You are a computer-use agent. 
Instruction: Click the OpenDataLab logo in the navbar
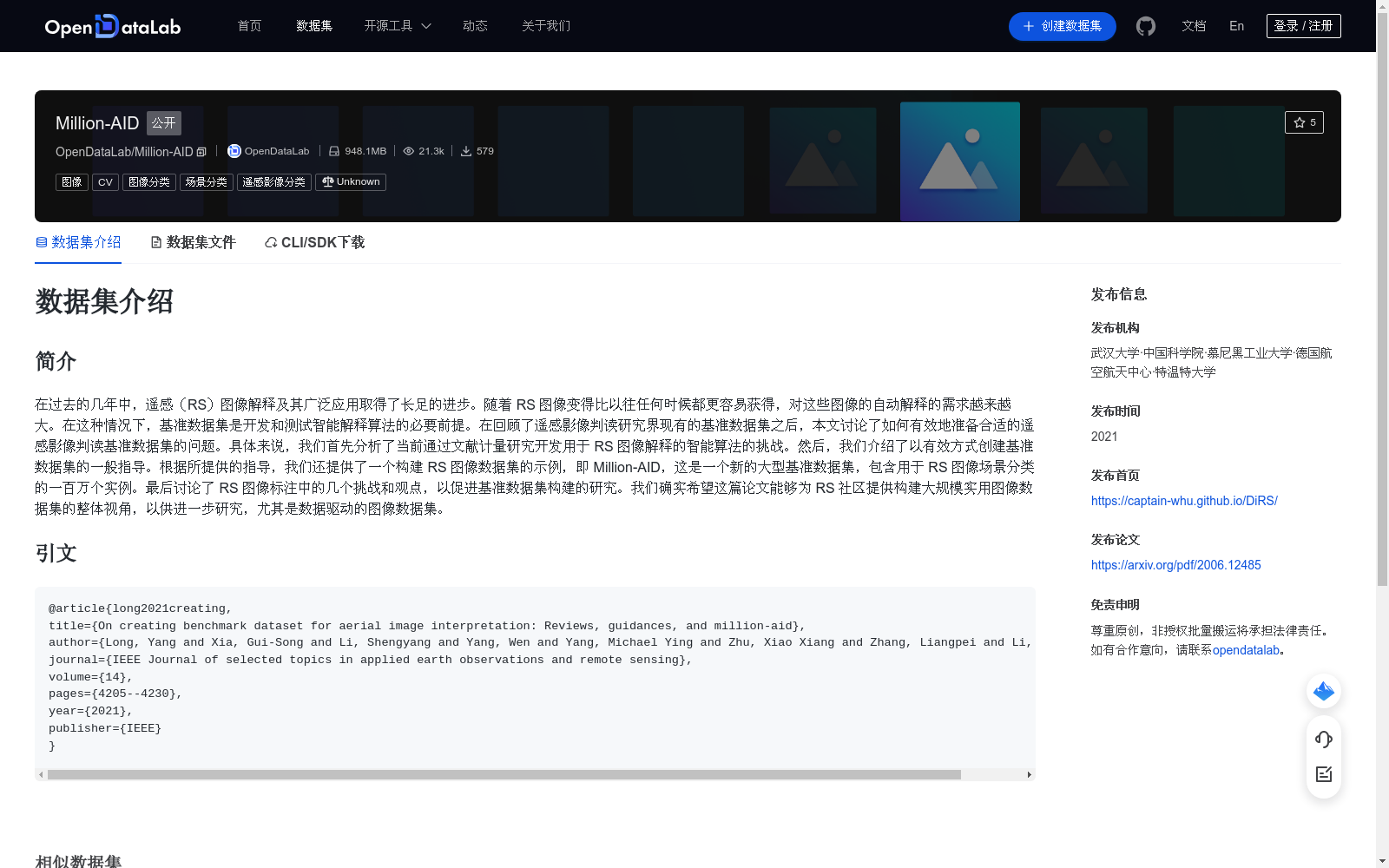(111, 26)
